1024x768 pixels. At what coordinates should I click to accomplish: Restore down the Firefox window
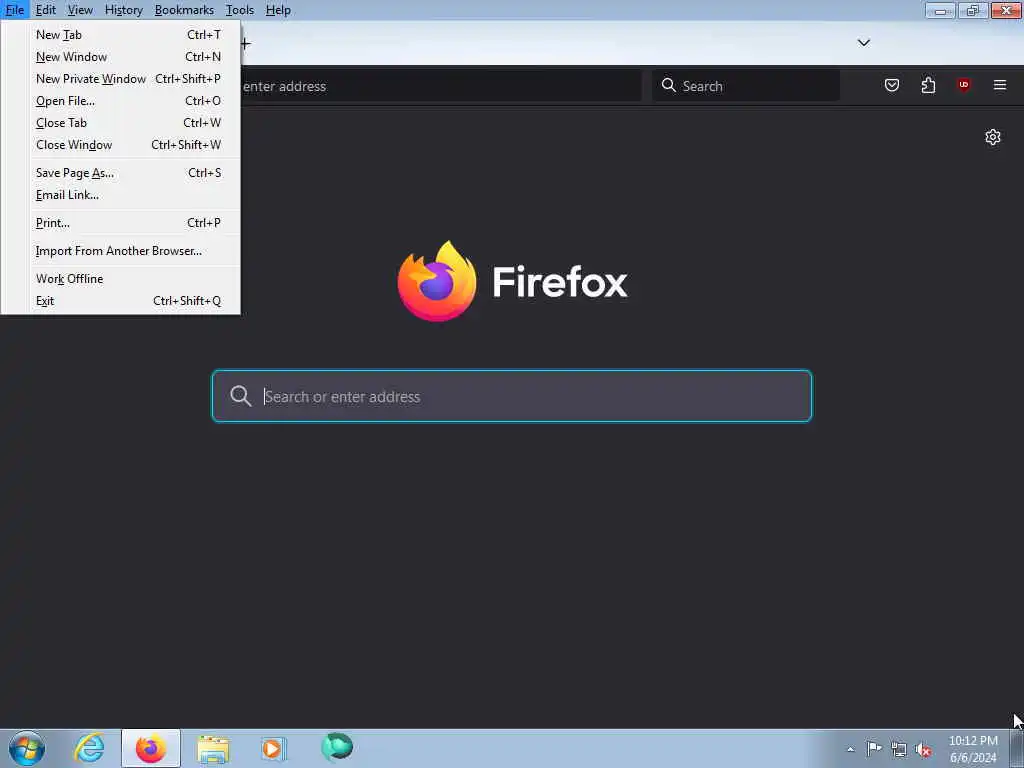[973, 10]
